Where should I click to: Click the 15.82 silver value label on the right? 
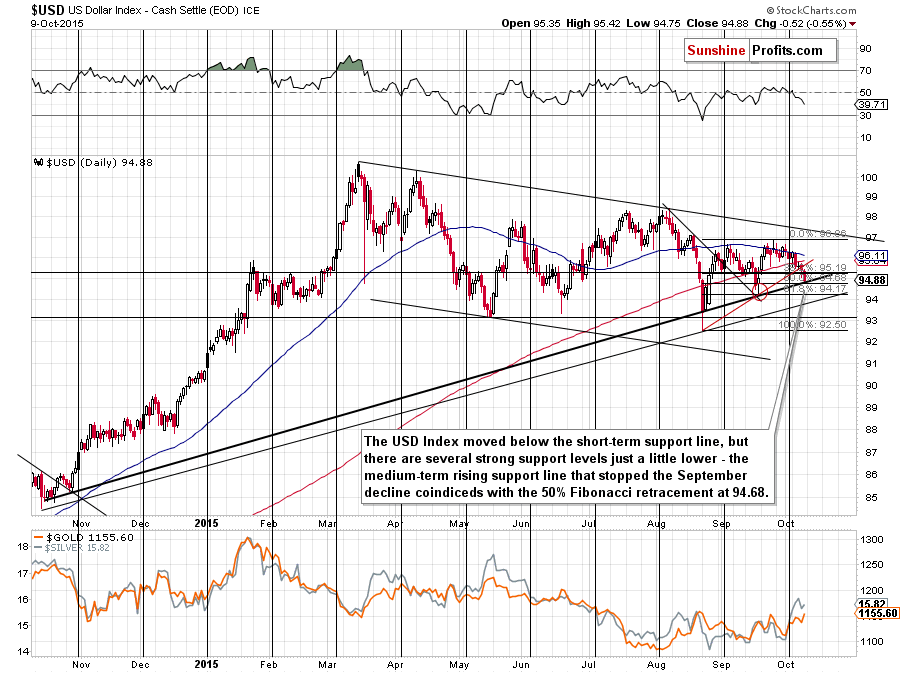coord(872,604)
